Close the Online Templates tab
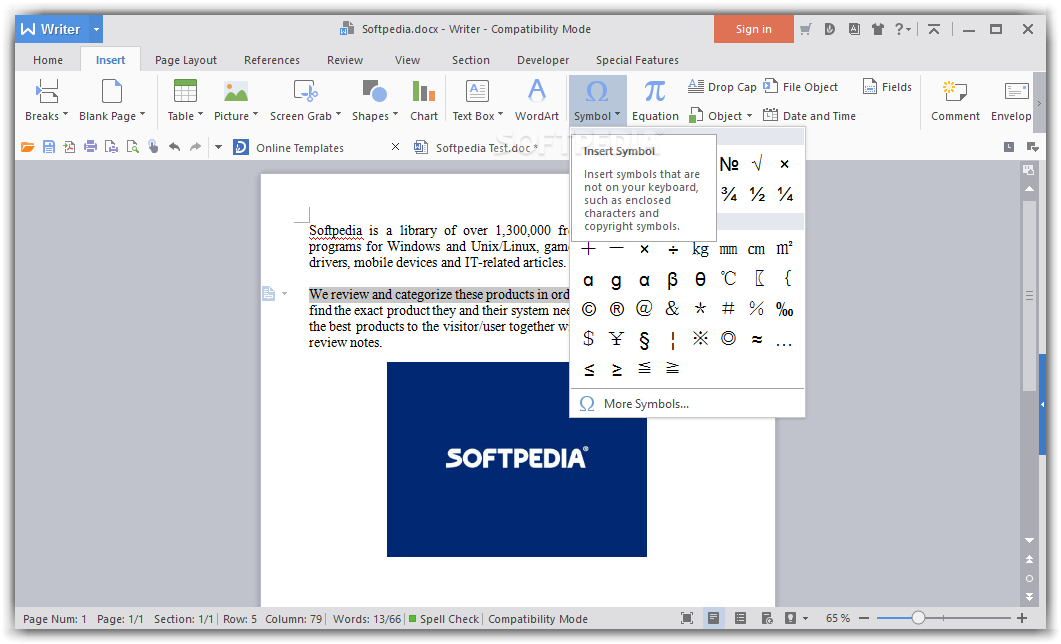The image size is (1061, 644). pyautogui.click(x=396, y=147)
